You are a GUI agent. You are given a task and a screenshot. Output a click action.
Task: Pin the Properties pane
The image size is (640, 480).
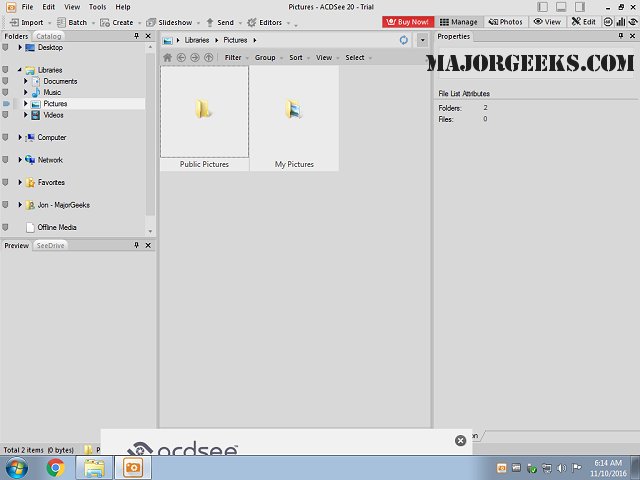[x=621, y=36]
